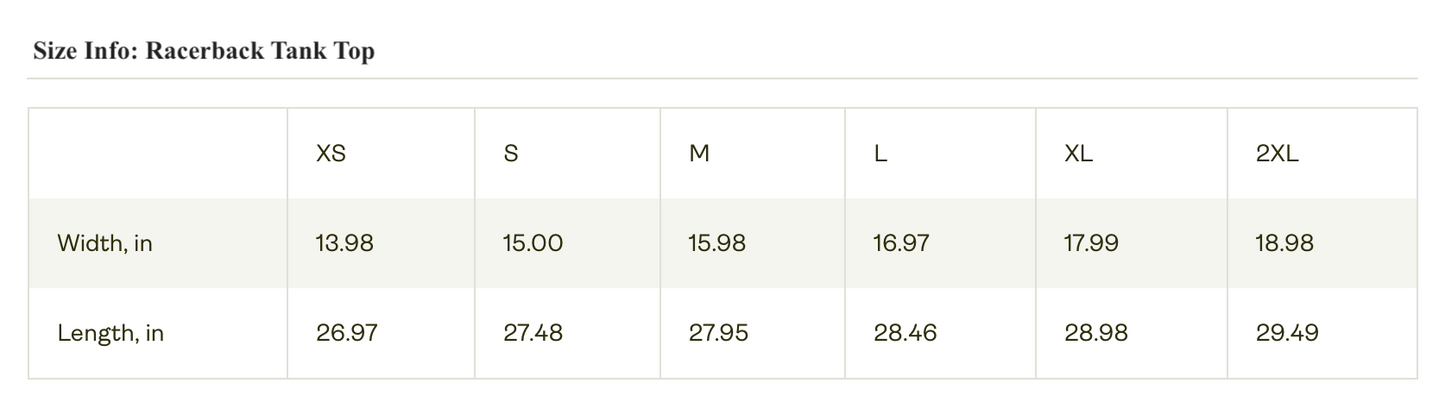Click the XS width value 13.98
The image size is (1445, 402).
(345, 243)
